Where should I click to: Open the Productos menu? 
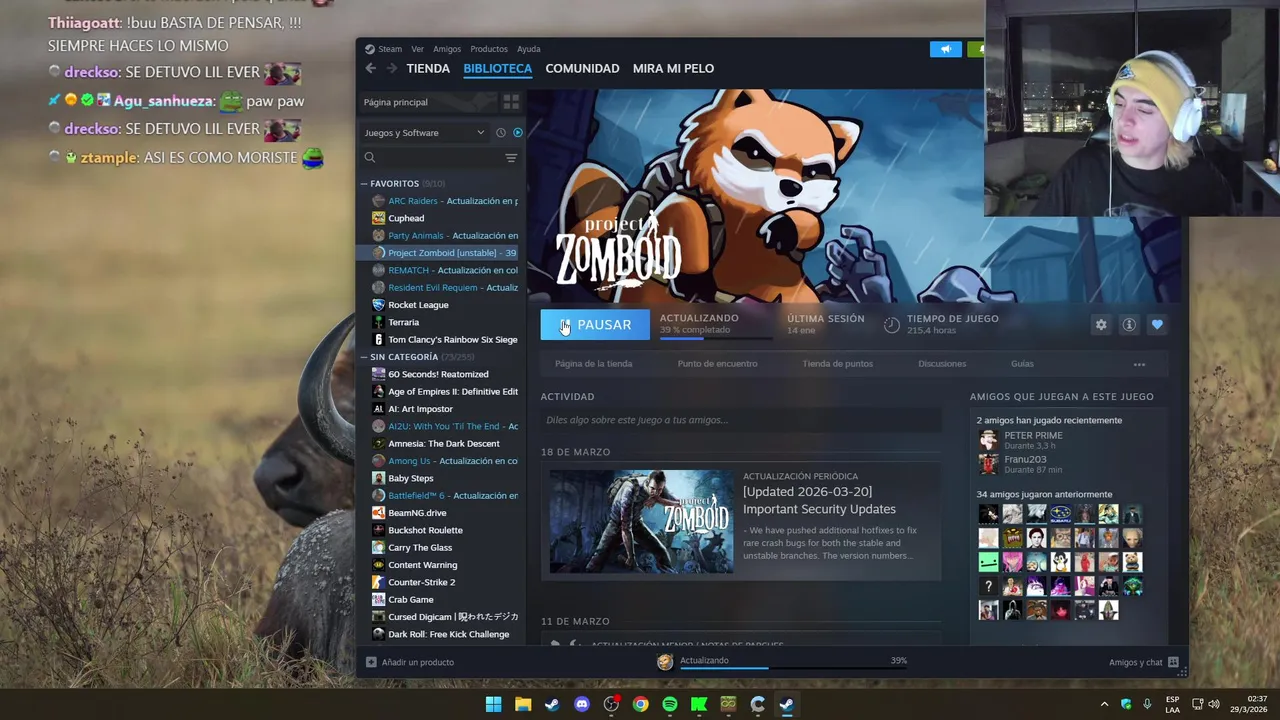489,49
